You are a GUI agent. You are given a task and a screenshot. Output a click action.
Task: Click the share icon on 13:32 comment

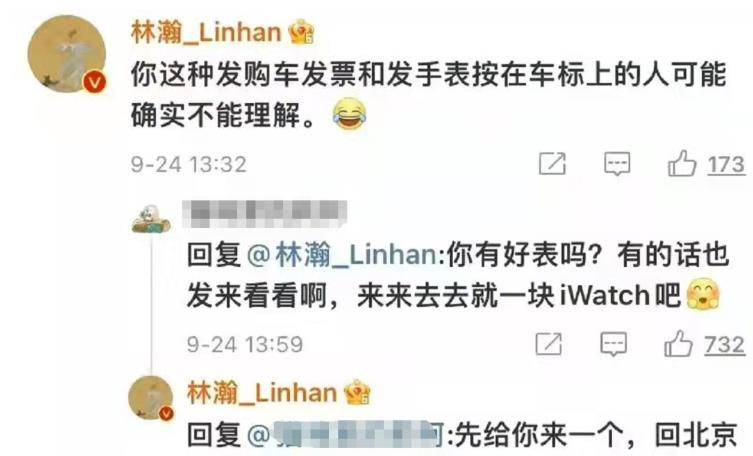[x=552, y=164]
